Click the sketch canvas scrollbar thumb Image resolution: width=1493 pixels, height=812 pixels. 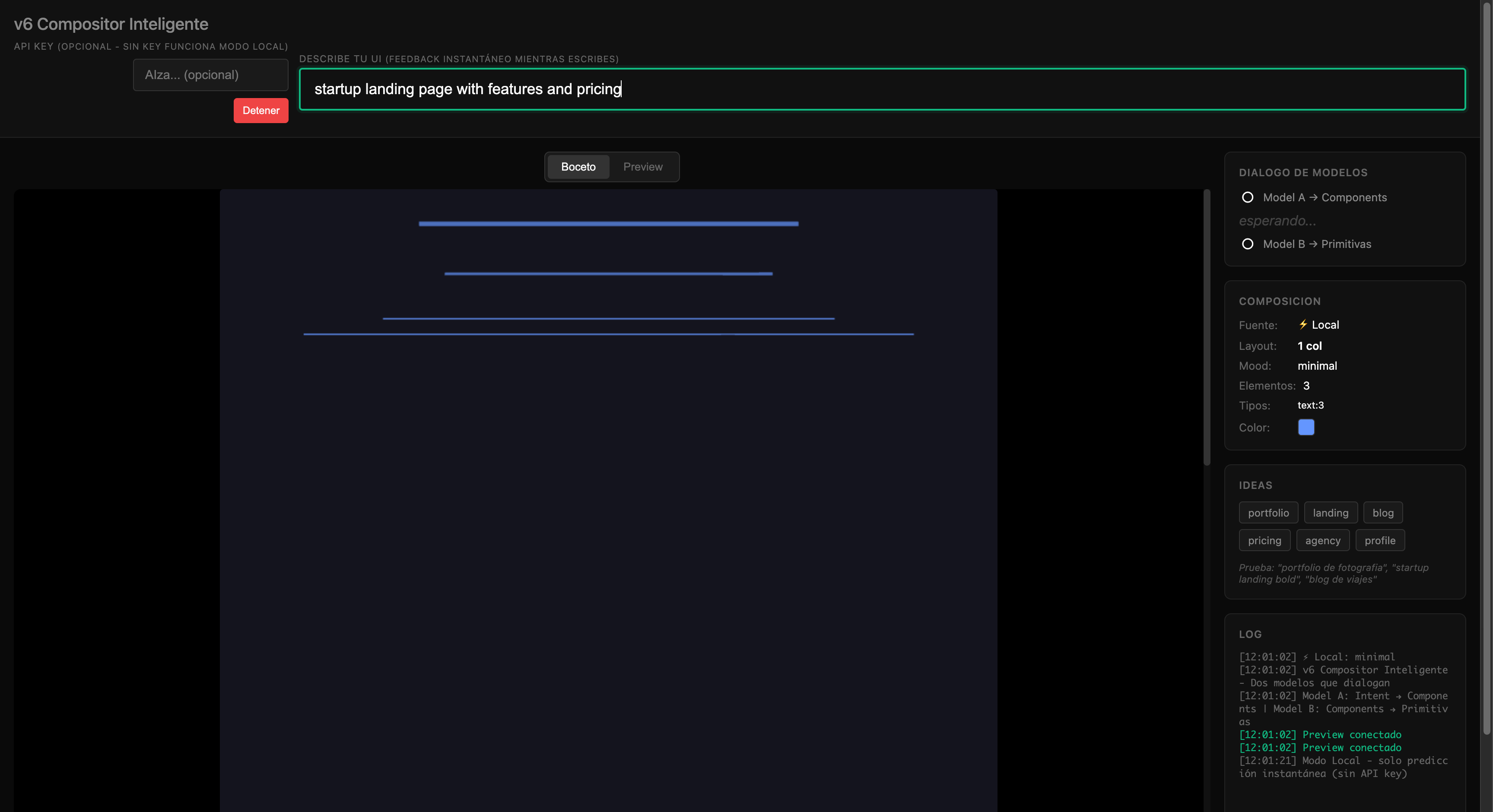pyautogui.click(x=1207, y=327)
